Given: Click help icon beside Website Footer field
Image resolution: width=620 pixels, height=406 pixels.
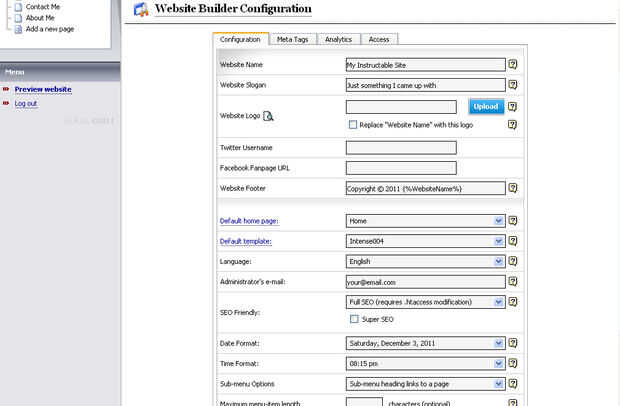Looking at the screenshot, I should [512, 188].
